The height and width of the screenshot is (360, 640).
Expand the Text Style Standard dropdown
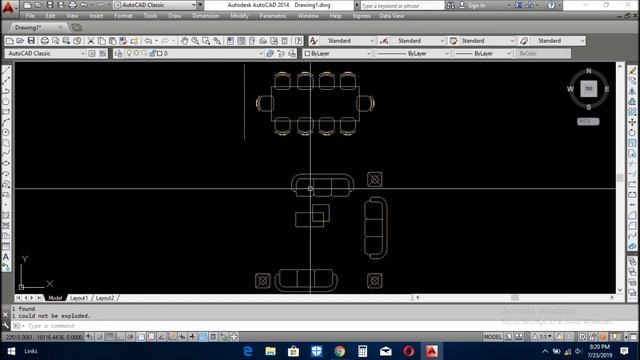(x=372, y=41)
